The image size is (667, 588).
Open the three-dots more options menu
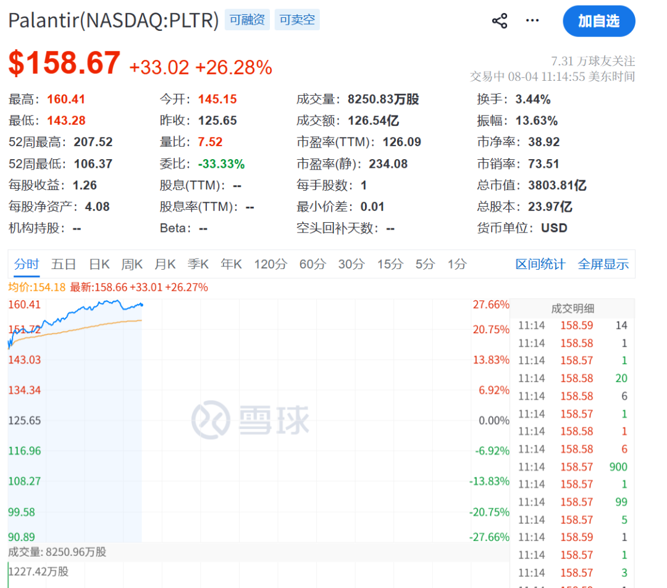click(x=532, y=20)
